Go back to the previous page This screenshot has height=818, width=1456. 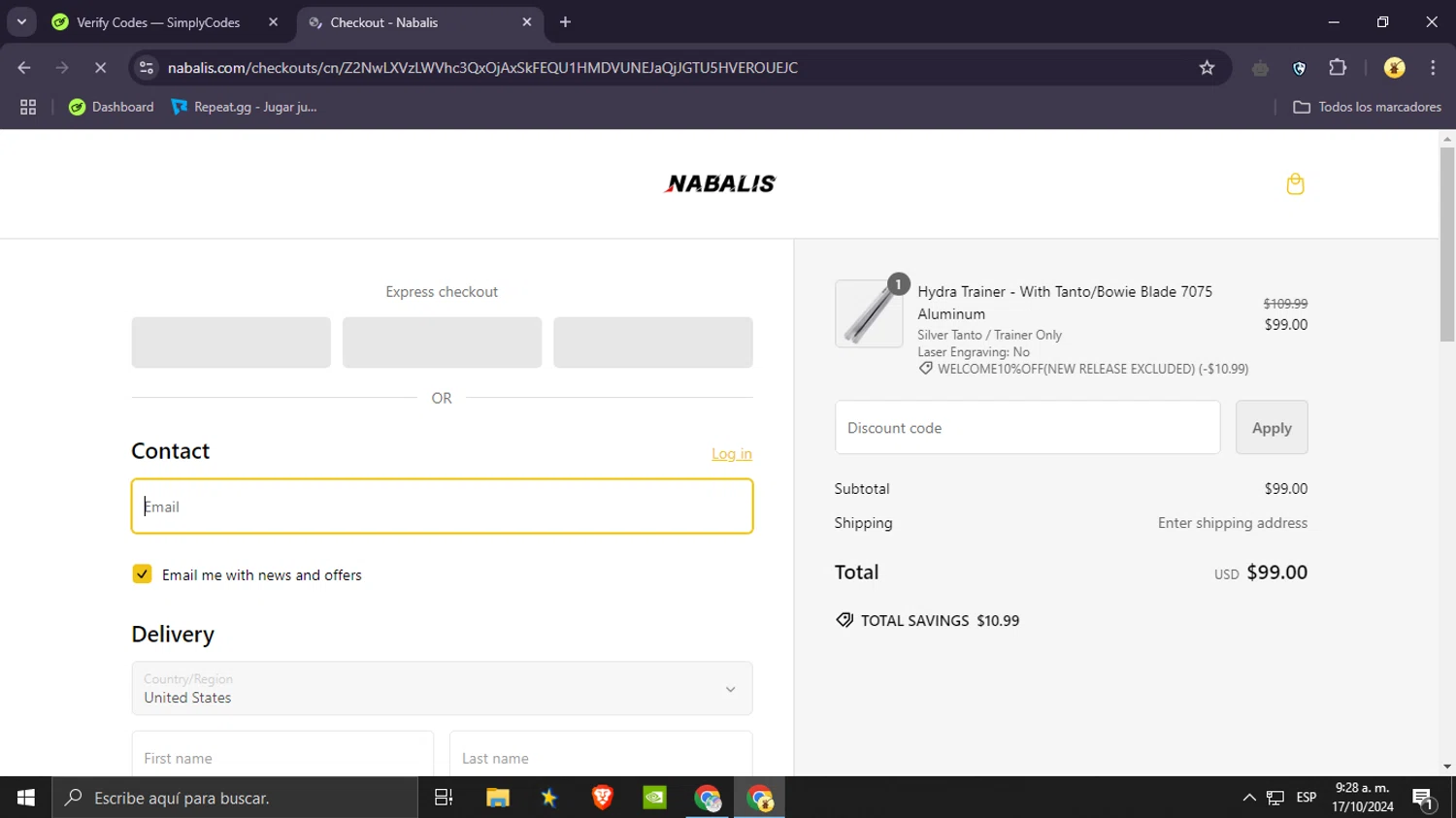(x=24, y=68)
